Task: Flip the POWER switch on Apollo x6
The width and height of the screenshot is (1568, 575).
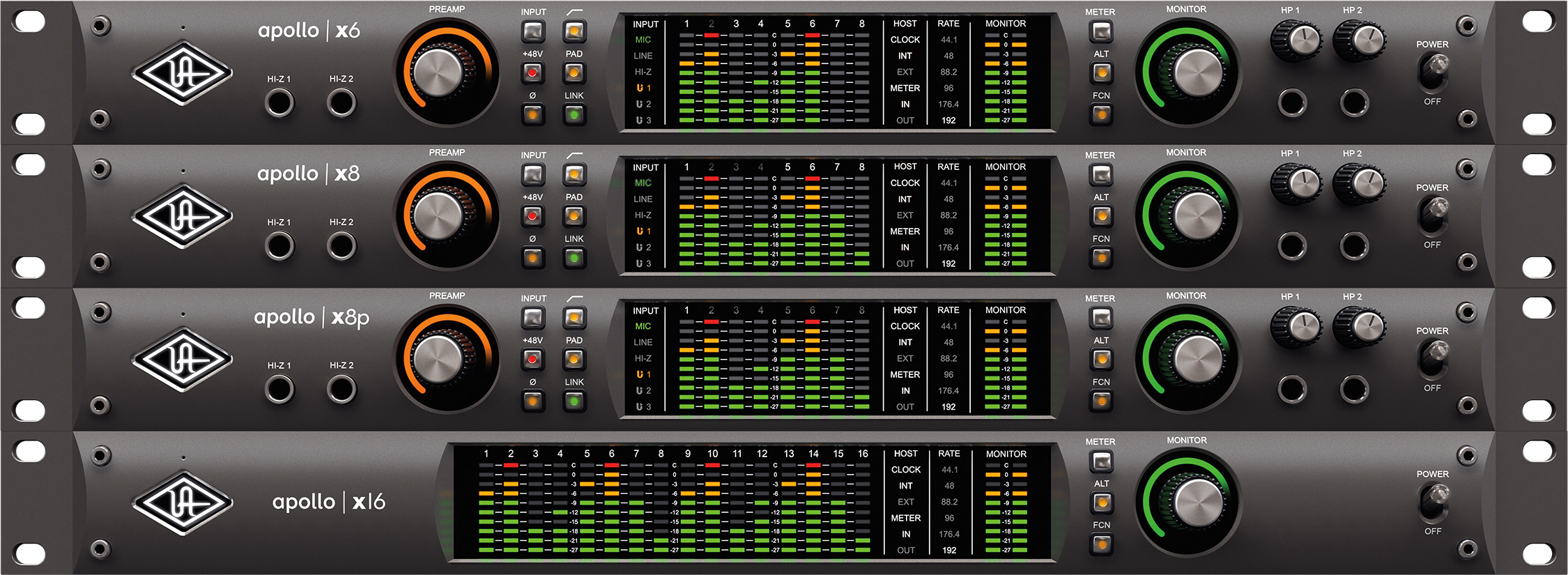Action: 1433,72
